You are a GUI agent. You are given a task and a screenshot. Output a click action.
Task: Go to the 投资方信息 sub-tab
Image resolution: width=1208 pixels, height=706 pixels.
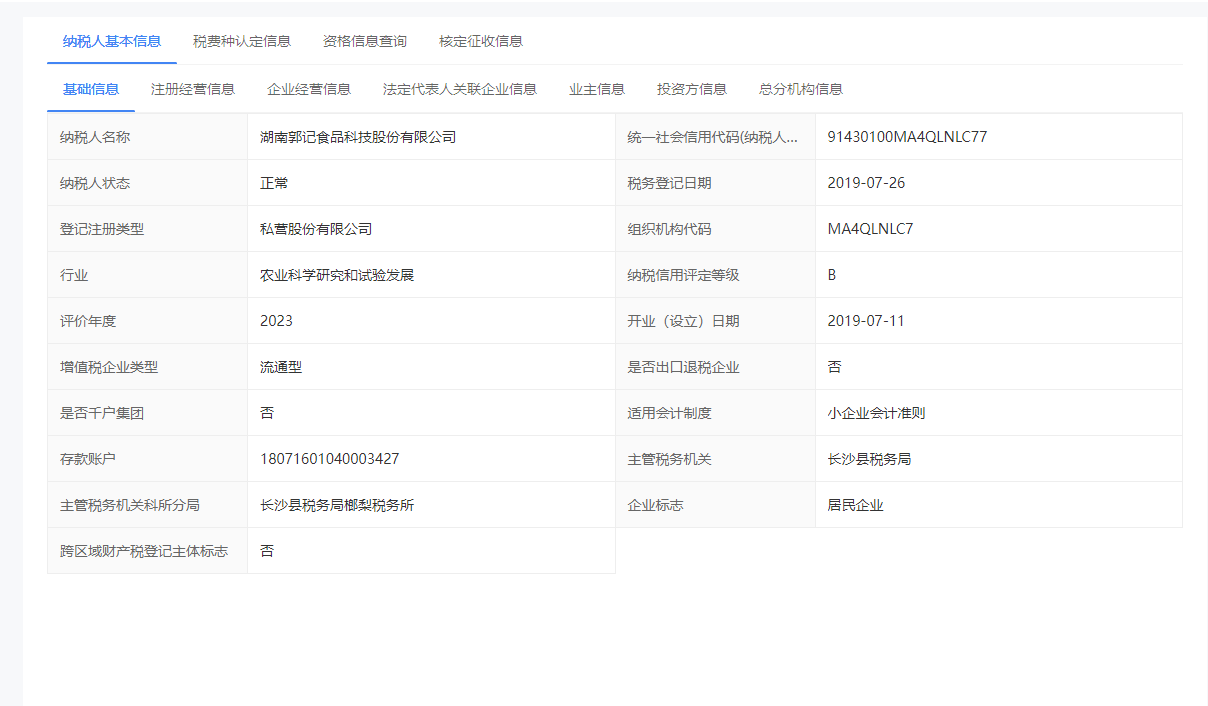click(691, 89)
